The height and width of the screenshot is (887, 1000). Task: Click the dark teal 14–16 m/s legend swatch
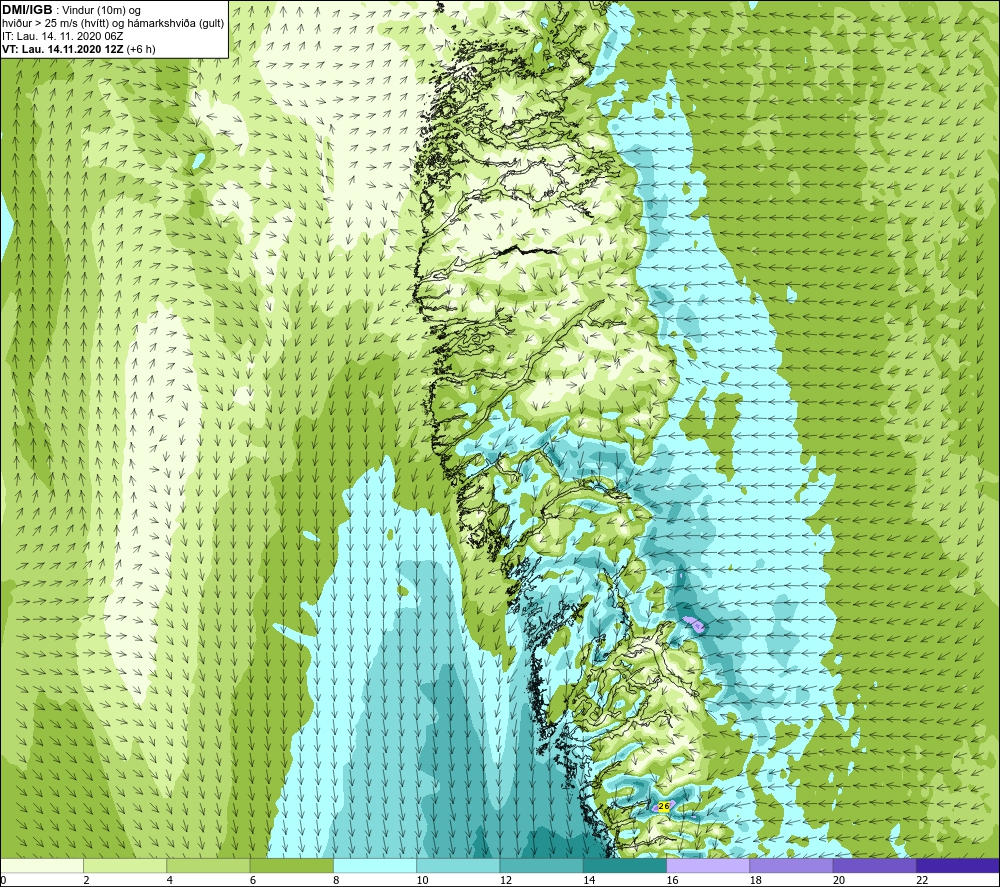point(625,865)
